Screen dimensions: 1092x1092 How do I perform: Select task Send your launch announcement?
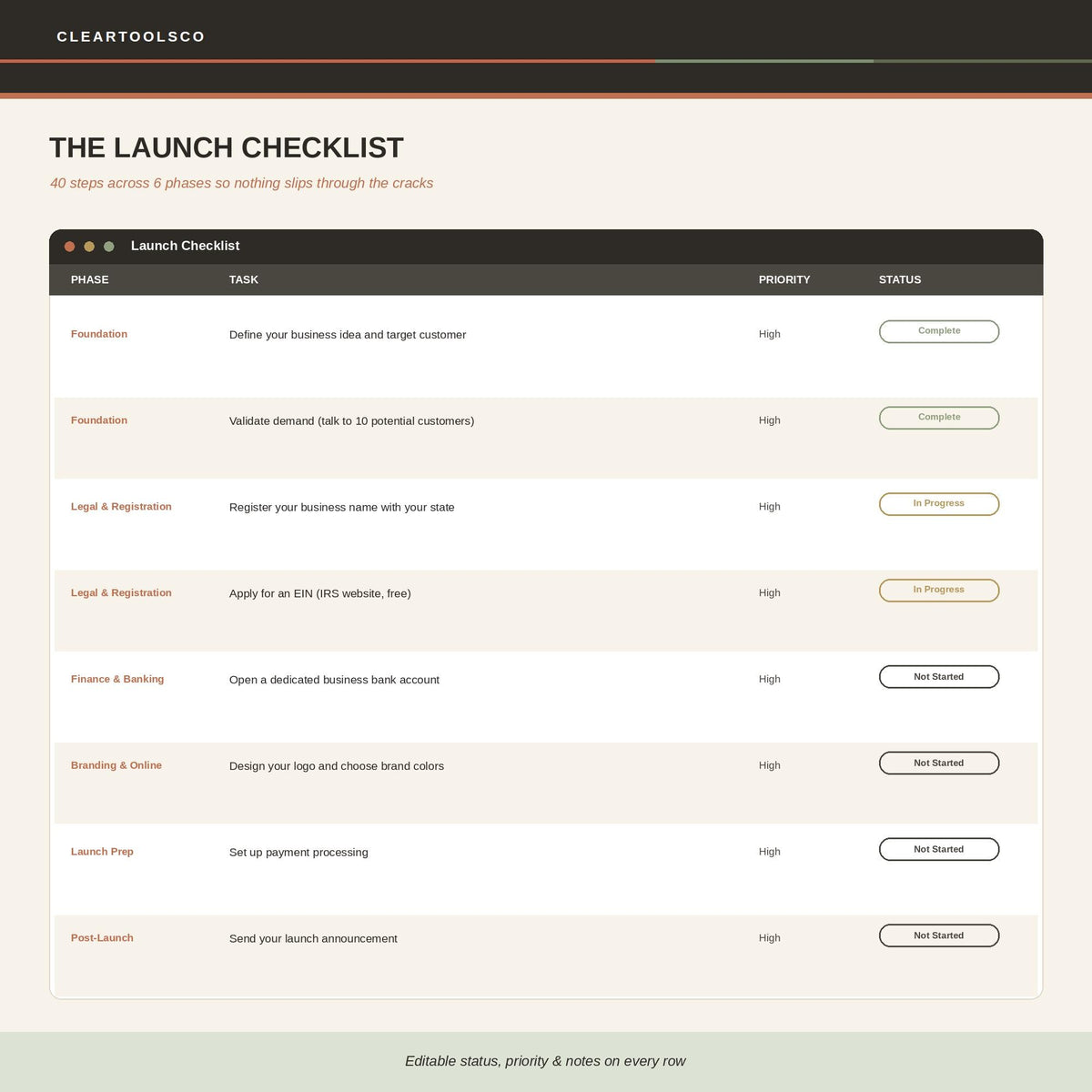(x=313, y=939)
